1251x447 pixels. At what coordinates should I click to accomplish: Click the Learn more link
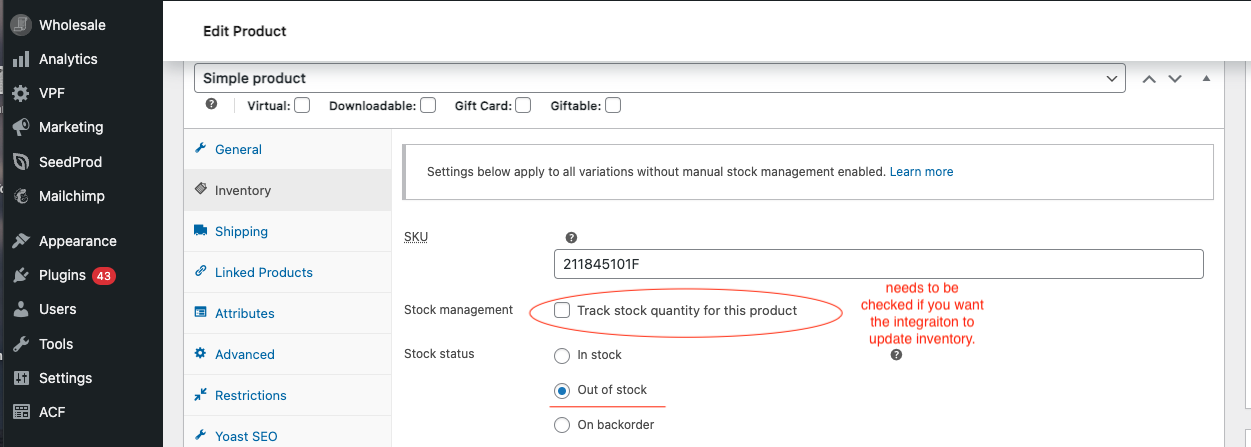[x=921, y=172]
